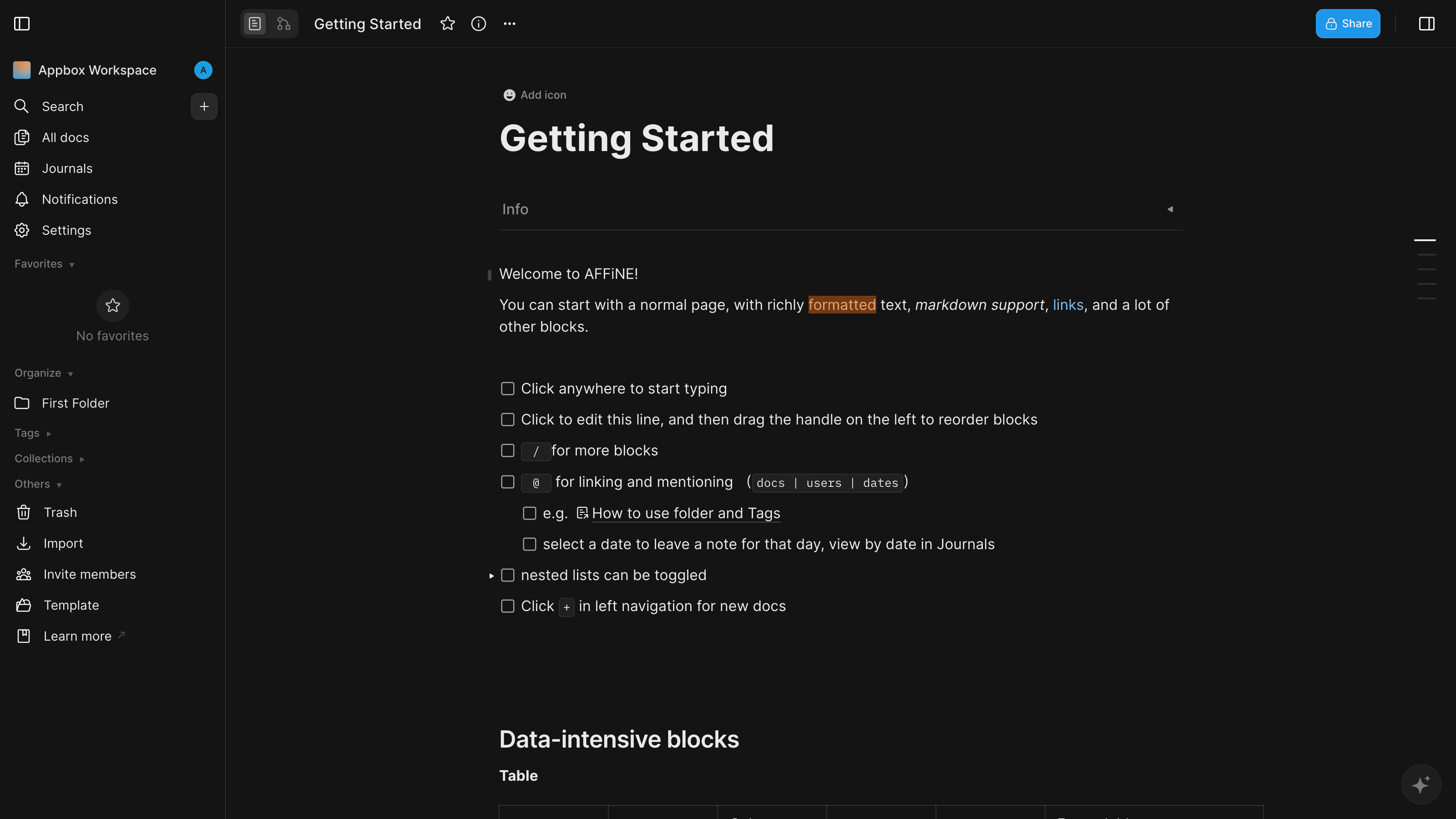Click the All docs icon

click(x=21, y=137)
